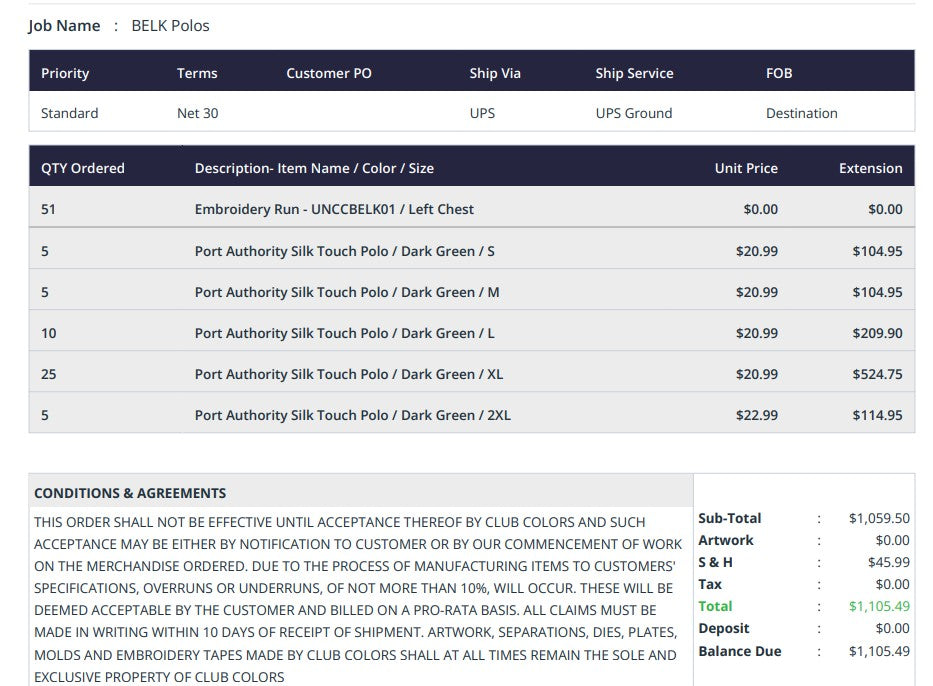Click the $209.90 extension amount
Image resolution: width=933 pixels, height=686 pixels.
tap(877, 333)
